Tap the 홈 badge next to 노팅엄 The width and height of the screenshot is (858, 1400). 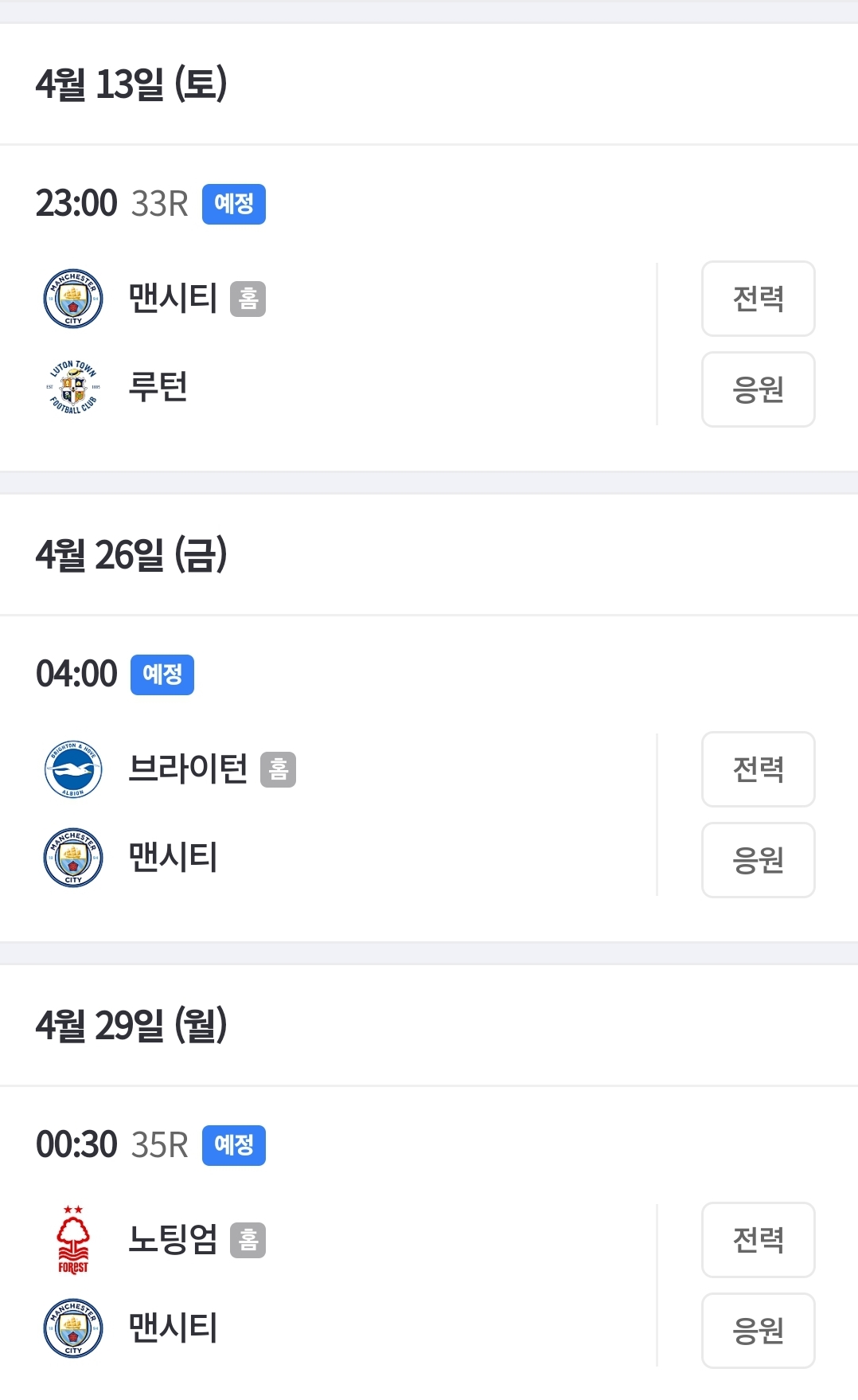pos(248,1240)
